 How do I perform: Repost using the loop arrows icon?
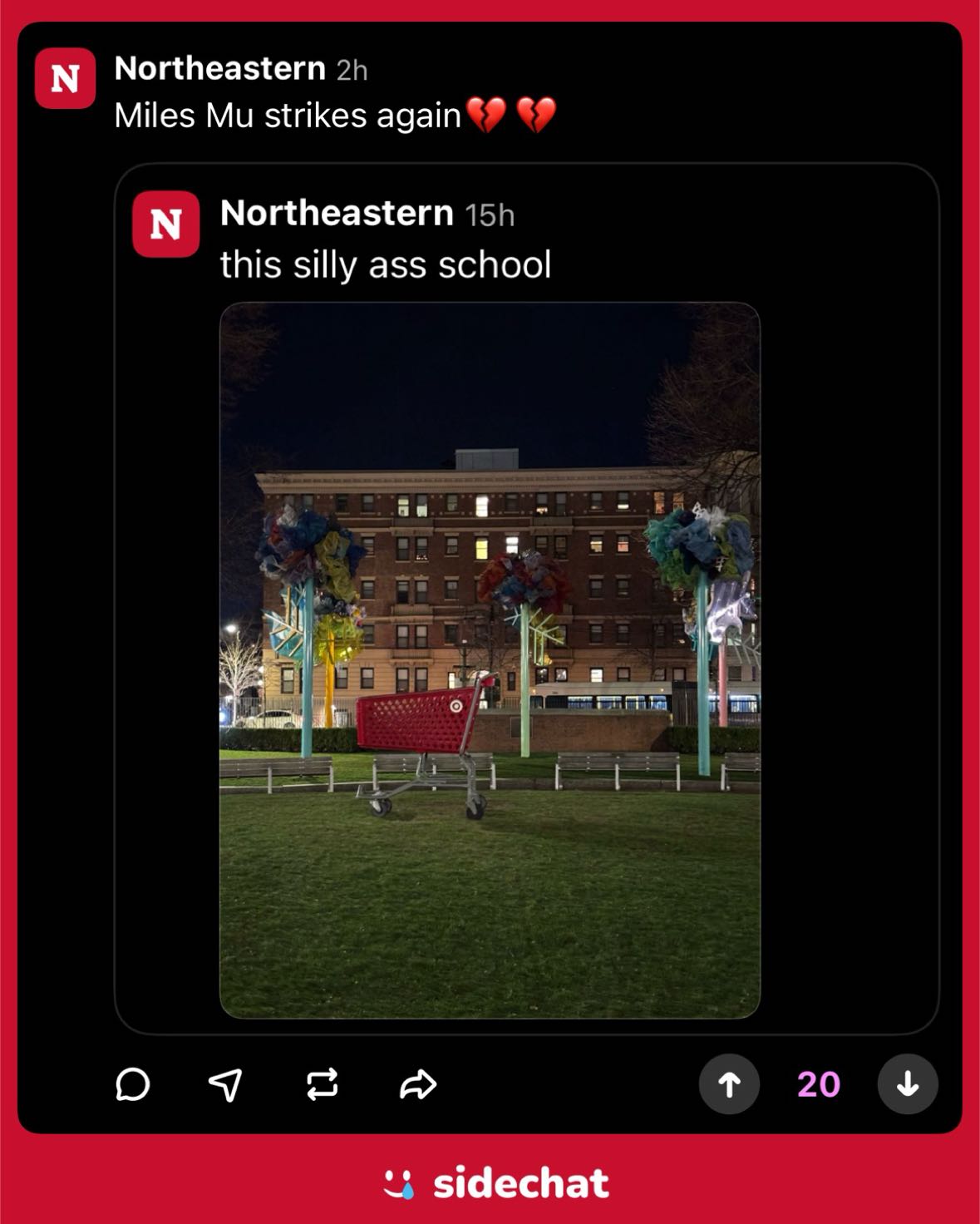323,1084
